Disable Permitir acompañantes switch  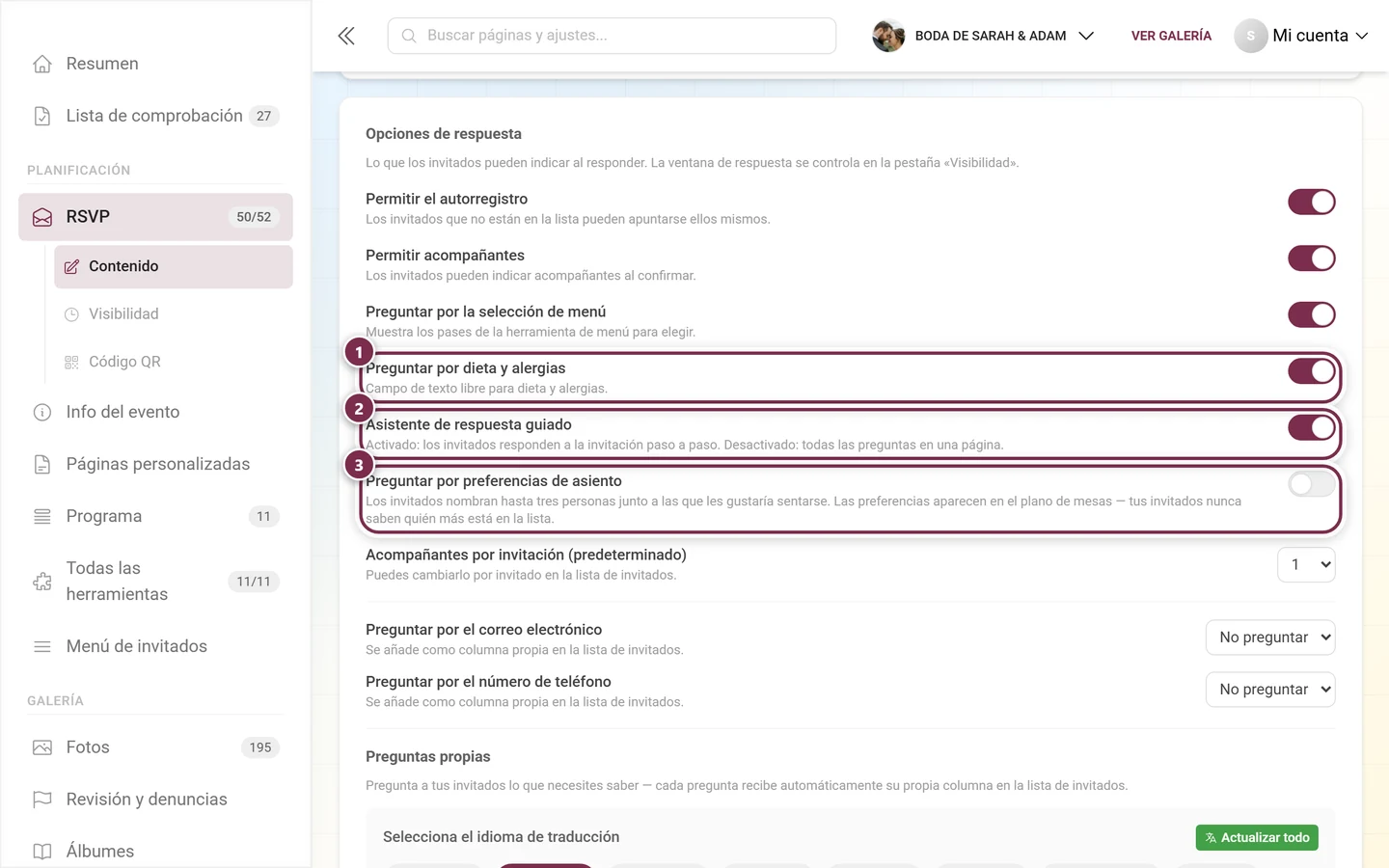(x=1312, y=258)
